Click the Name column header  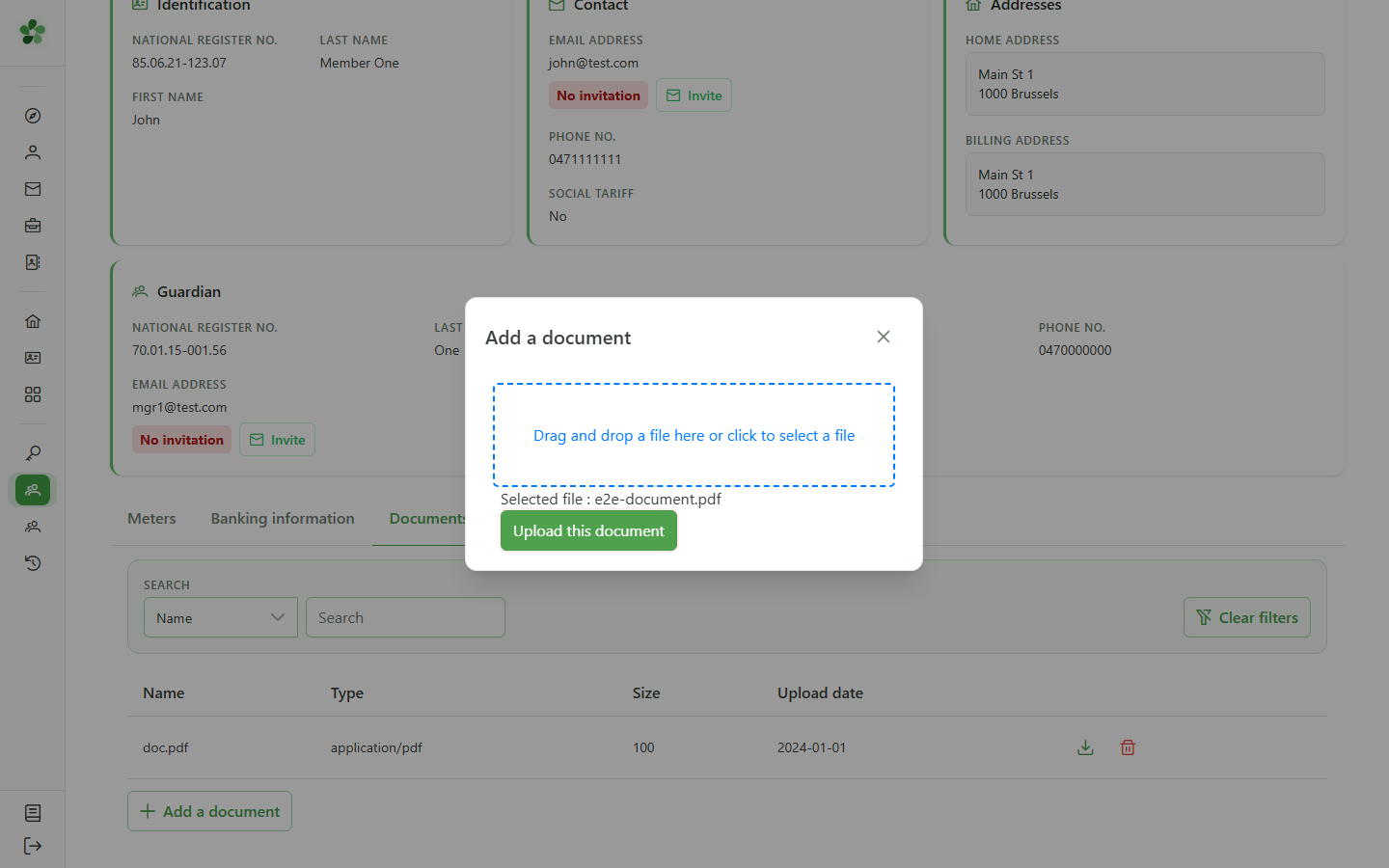click(x=163, y=692)
